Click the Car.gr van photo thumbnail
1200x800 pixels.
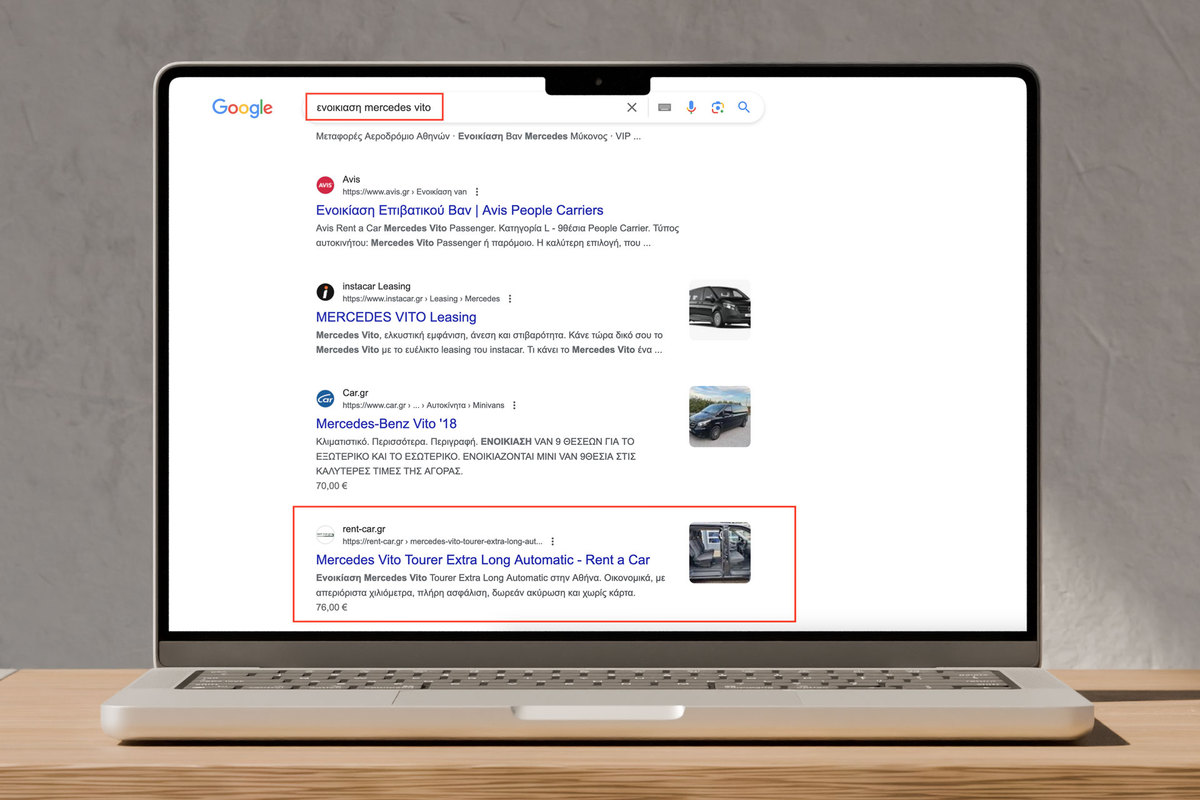pos(720,416)
